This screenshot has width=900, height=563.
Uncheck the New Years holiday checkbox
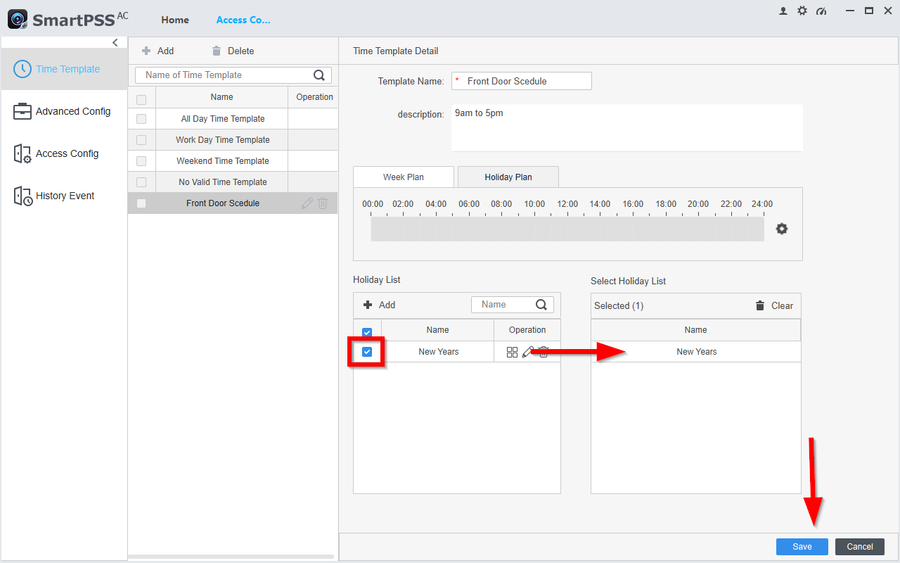tap(367, 352)
